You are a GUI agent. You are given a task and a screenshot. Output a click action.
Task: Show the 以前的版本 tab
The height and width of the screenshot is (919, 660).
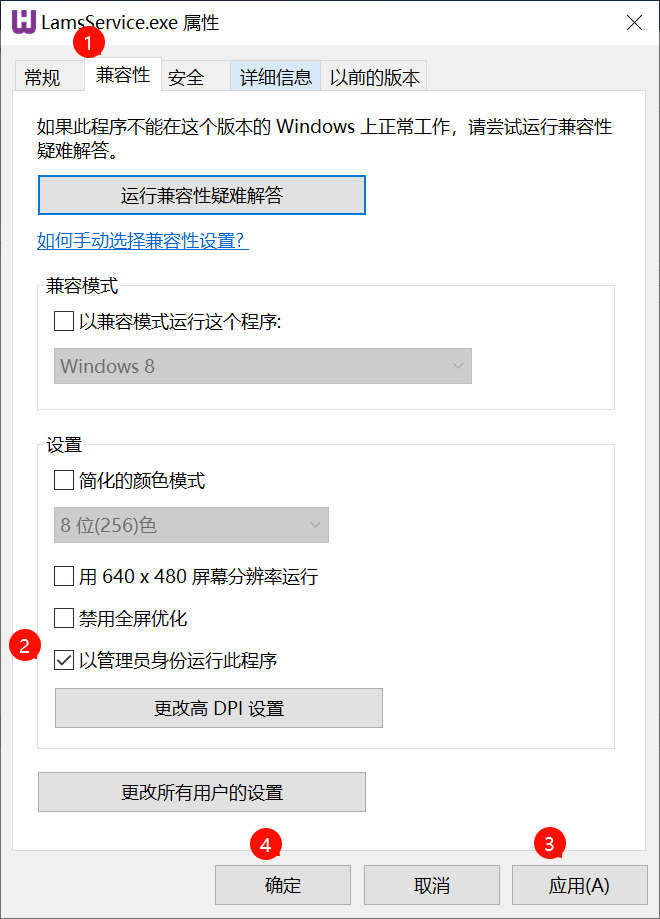click(375, 77)
